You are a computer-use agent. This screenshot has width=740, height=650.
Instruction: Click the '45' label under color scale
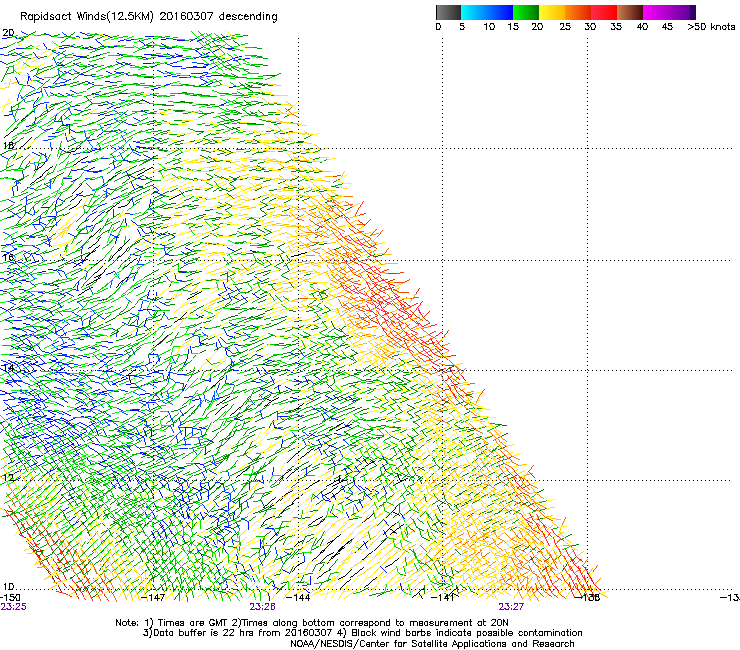pos(667,26)
